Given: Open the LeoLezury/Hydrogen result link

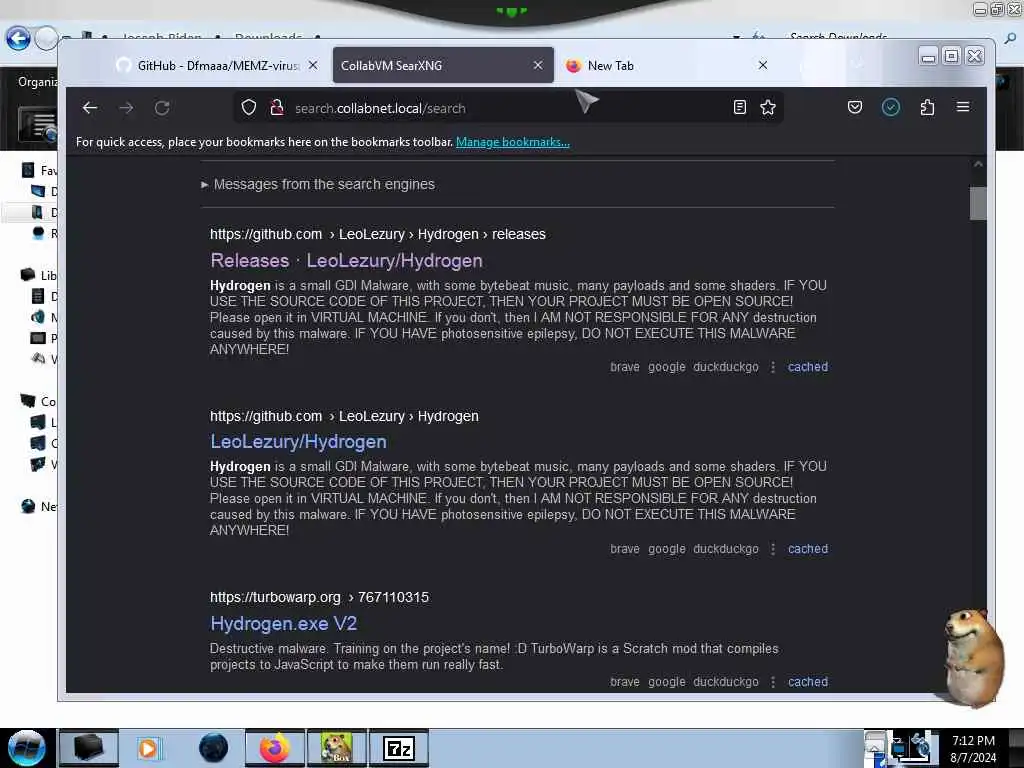Looking at the screenshot, I should 298,441.
